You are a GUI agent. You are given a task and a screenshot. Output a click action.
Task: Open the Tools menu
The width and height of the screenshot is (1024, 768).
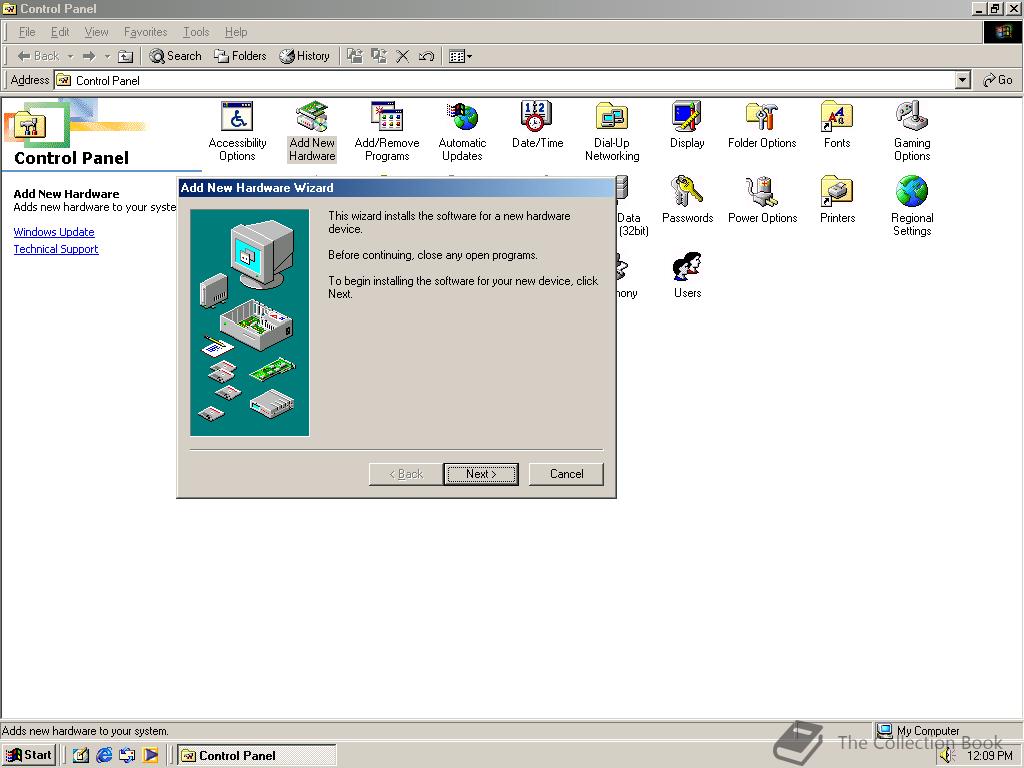pos(196,32)
